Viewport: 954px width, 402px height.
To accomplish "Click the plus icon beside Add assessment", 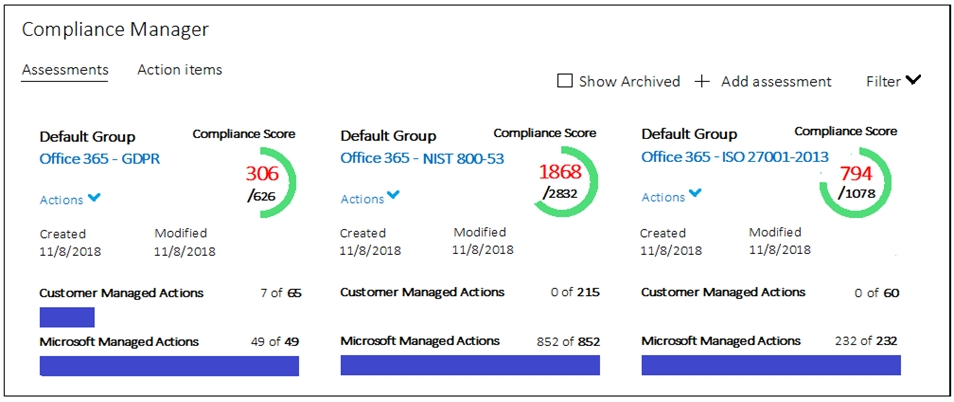I will pyautogui.click(x=703, y=81).
